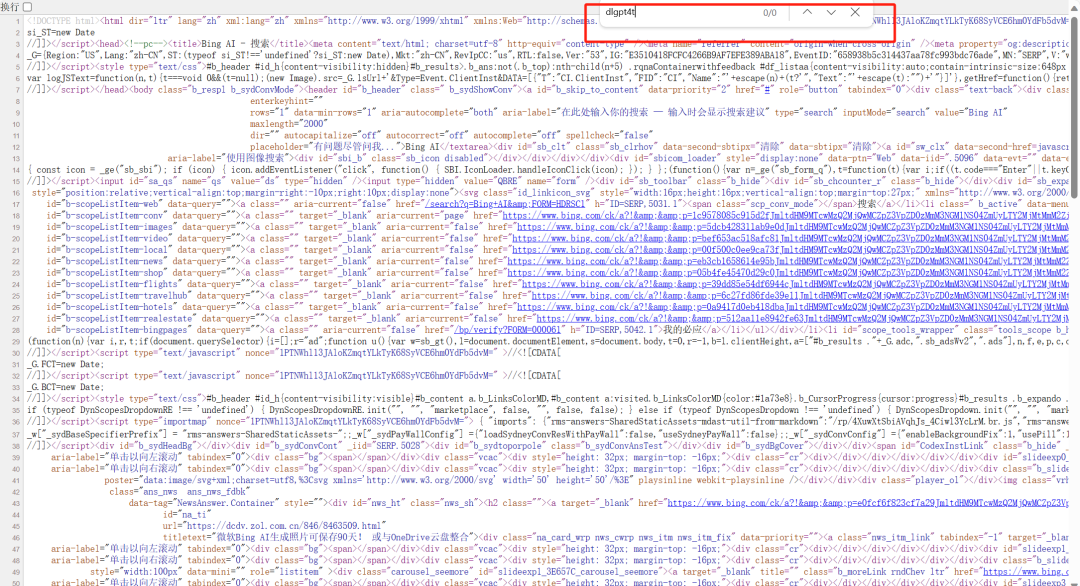This screenshot has height=586, width=1080.
Task: Open the /search?q=Bing+AI link on line 17
Action: point(505,204)
